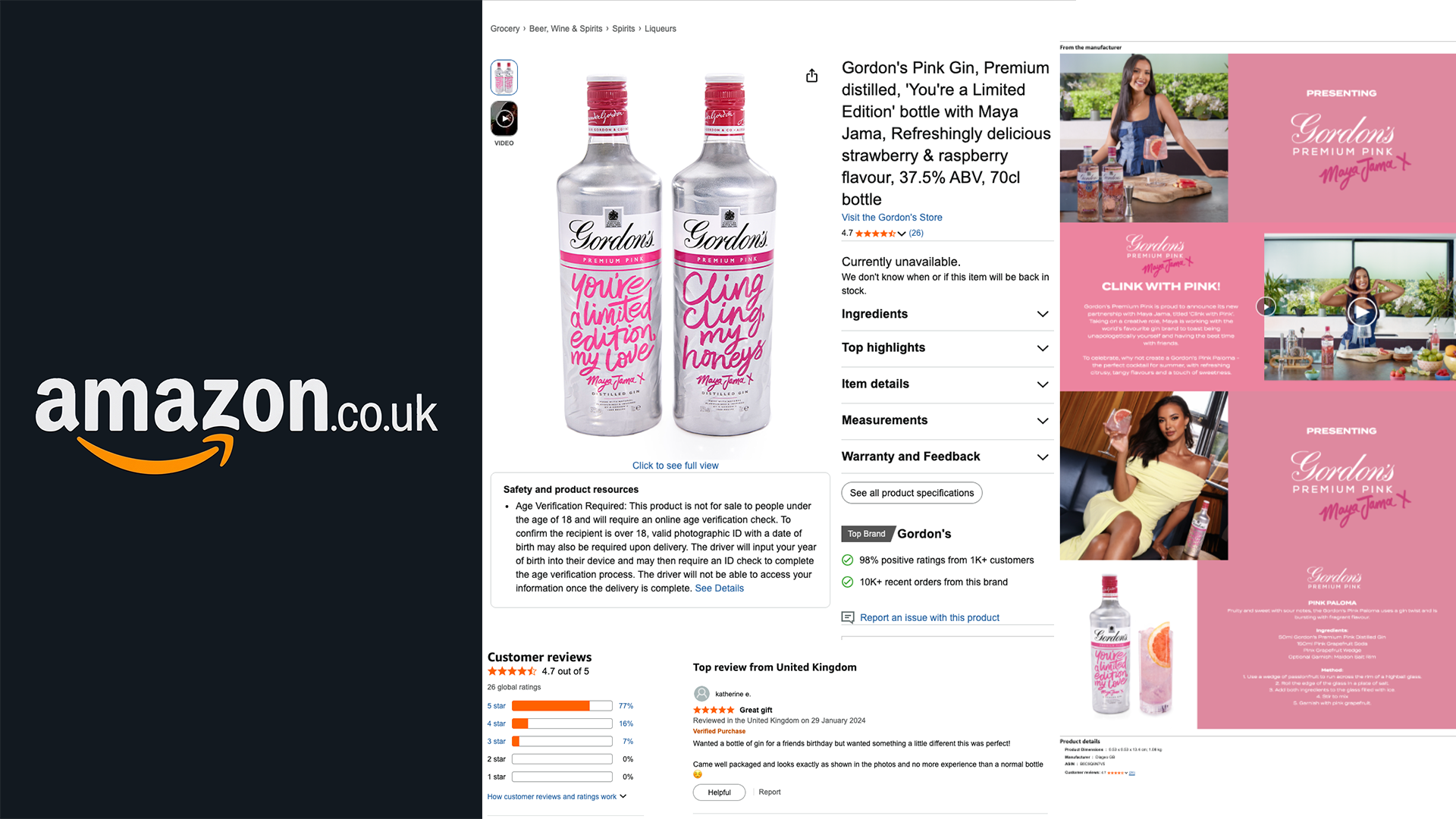This screenshot has height=819, width=1456.
Task: Expand the Top highlights section
Action: click(x=946, y=347)
